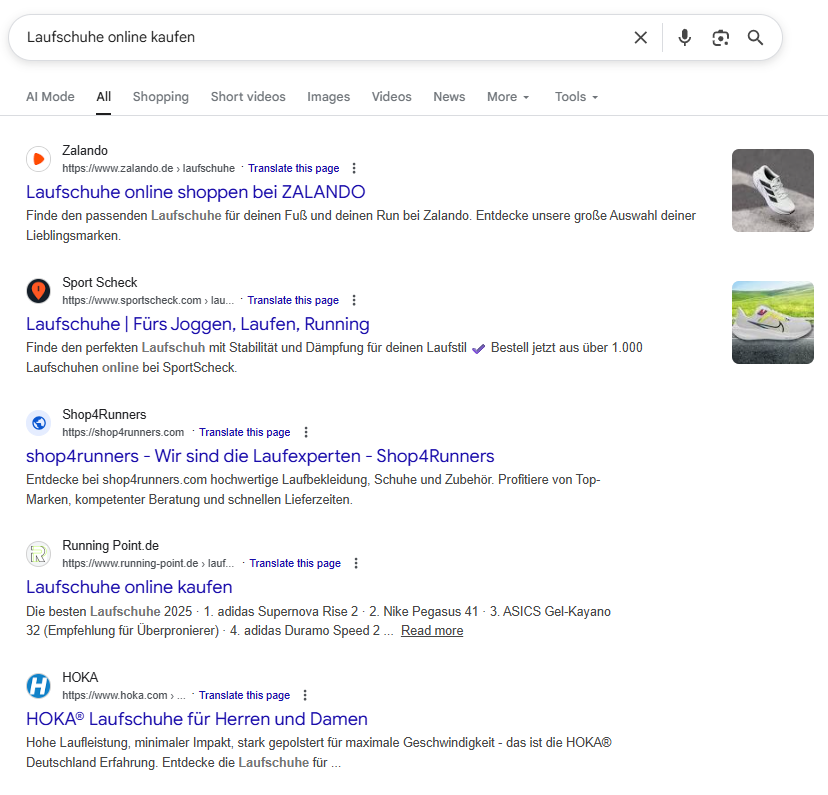Switch to the Shopping tab
Viewport: 828px width, 795px height.
pos(160,96)
